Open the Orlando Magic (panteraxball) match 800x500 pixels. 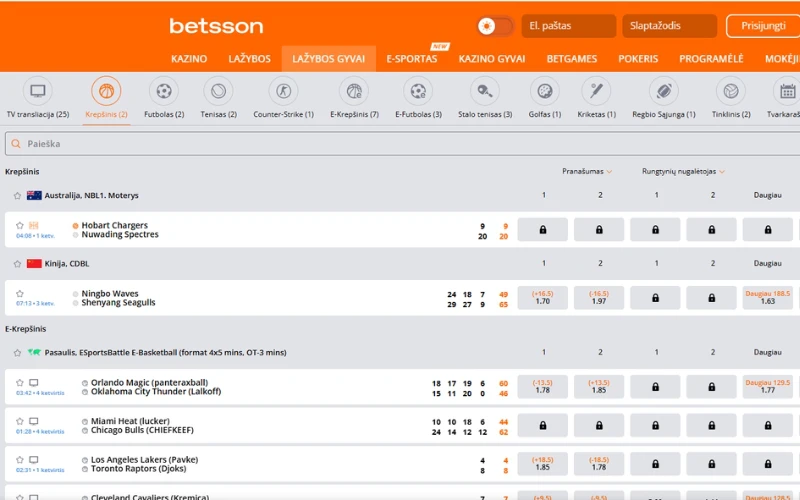(x=156, y=387)
